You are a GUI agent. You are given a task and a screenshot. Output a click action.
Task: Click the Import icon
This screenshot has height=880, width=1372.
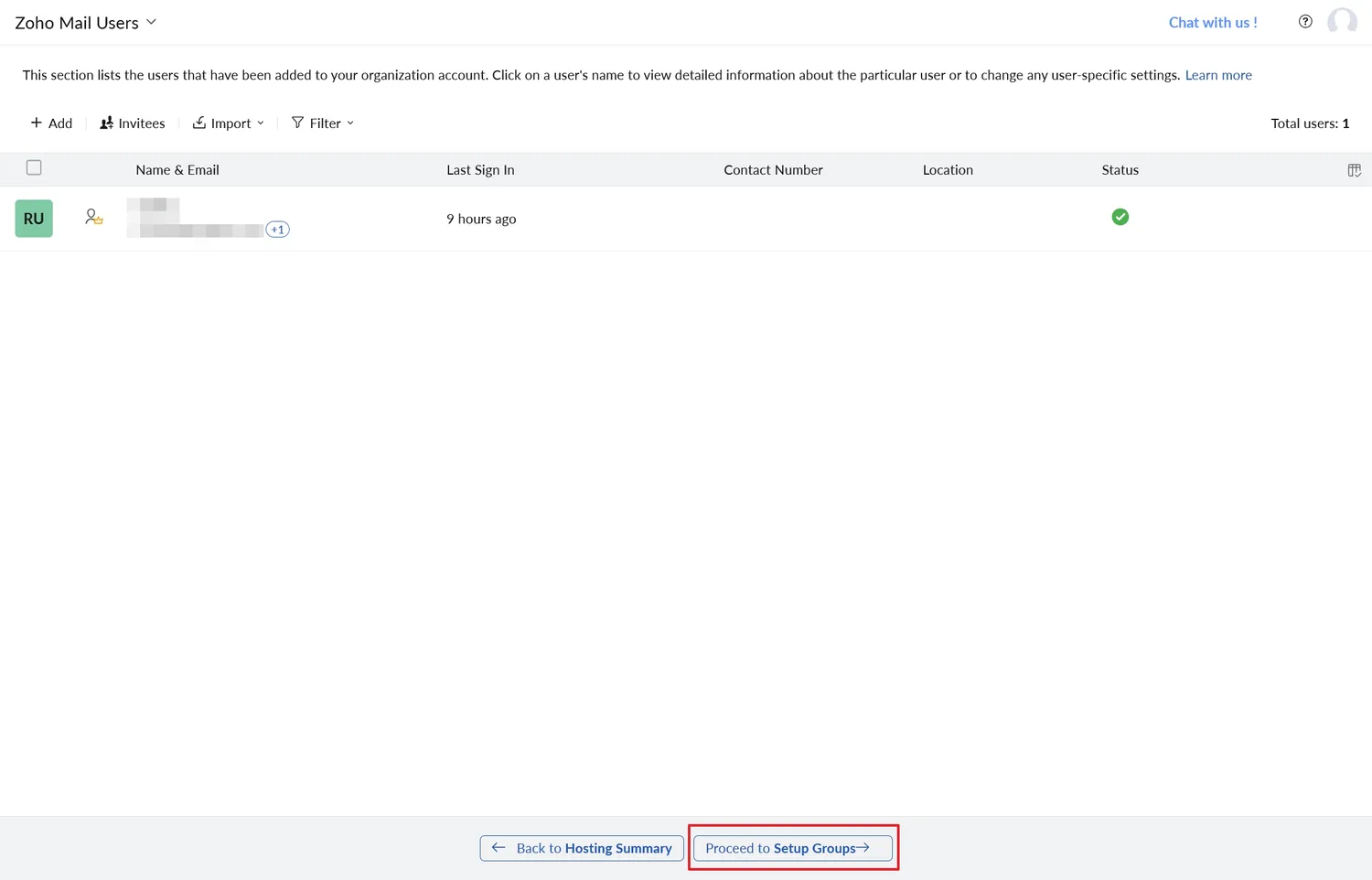(x=199, y=123)
